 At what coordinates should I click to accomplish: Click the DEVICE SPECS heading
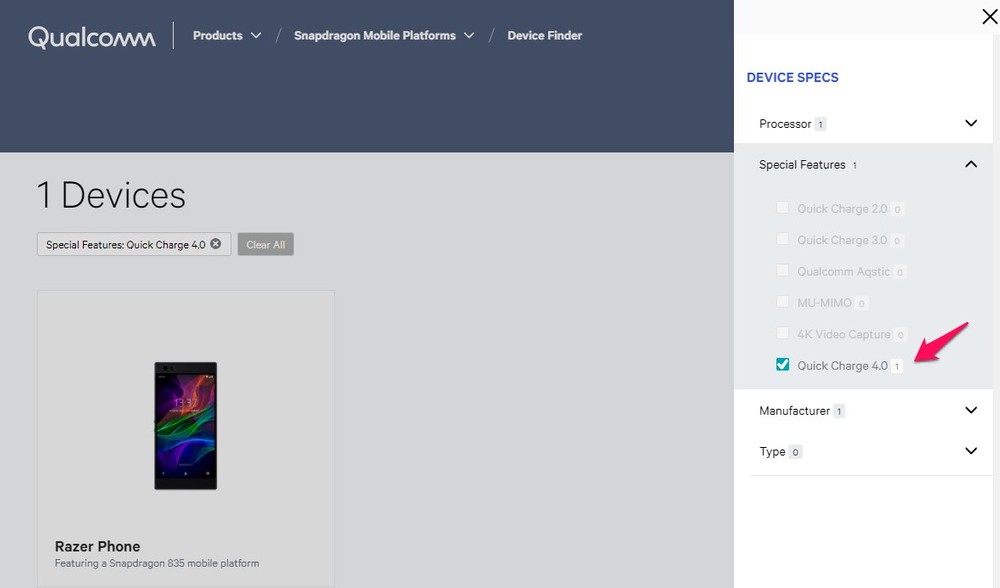click(792, 77)
